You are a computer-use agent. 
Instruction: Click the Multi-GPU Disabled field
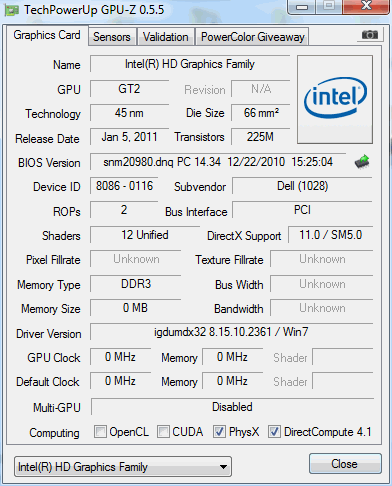(232, 407)
